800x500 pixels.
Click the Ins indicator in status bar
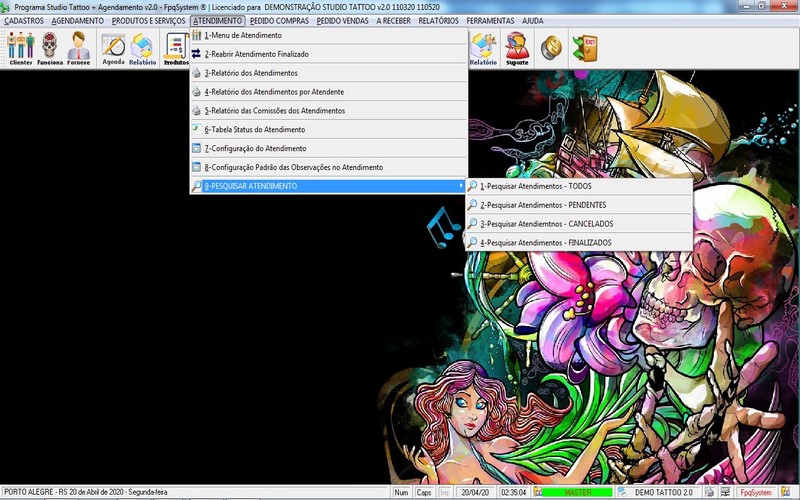coord(444,492)
